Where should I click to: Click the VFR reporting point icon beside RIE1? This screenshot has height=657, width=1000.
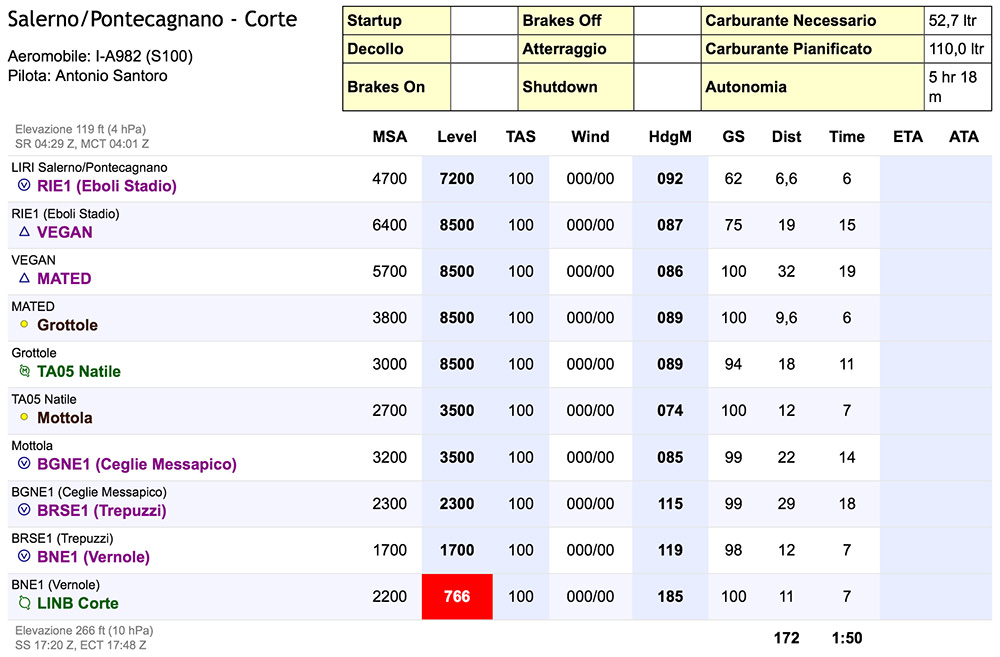click(x=24, y=186)
